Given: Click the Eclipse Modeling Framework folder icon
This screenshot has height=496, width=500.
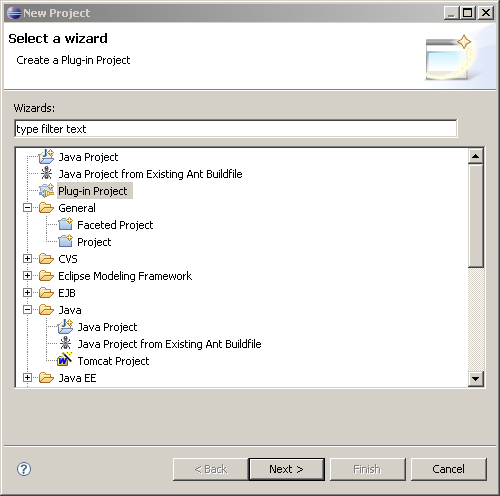Looking at the screenshot, I should point(46,276).
